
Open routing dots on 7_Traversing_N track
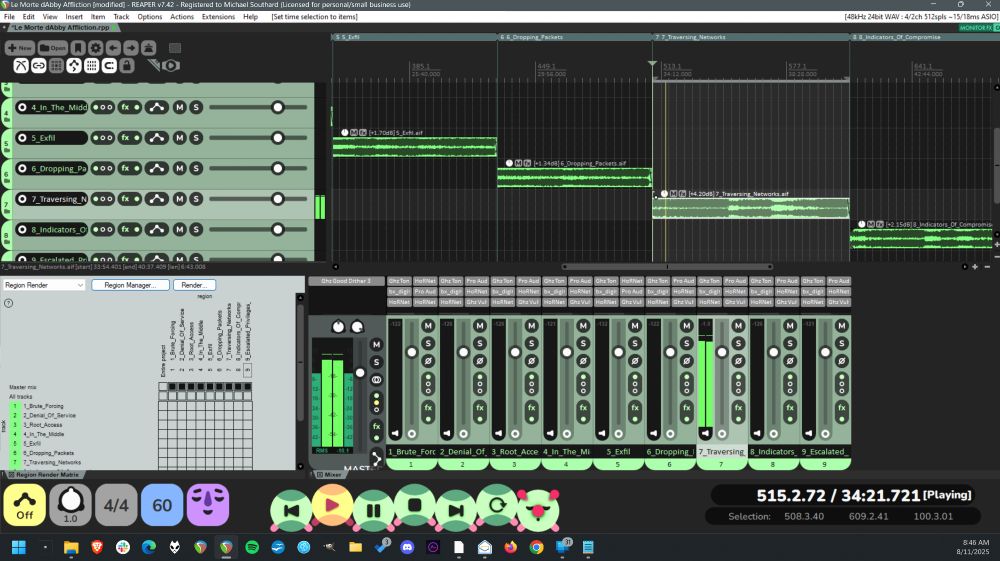[103, 199]
